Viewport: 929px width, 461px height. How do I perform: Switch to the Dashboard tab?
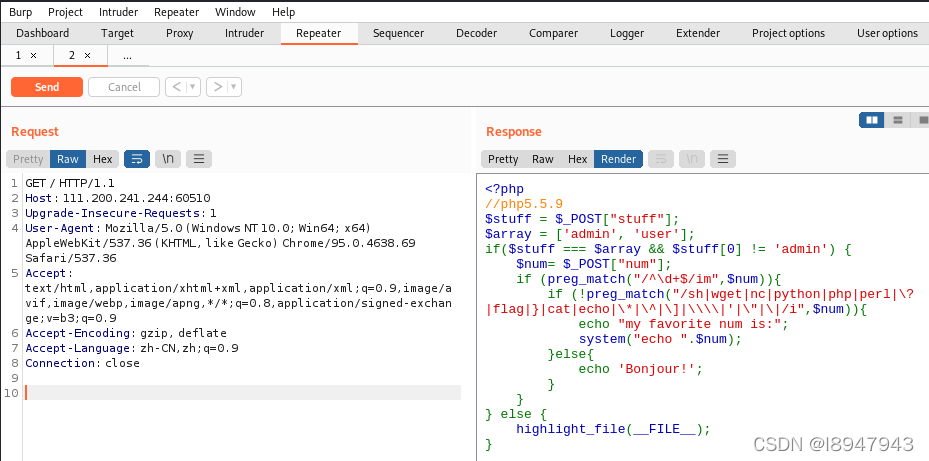42,33
